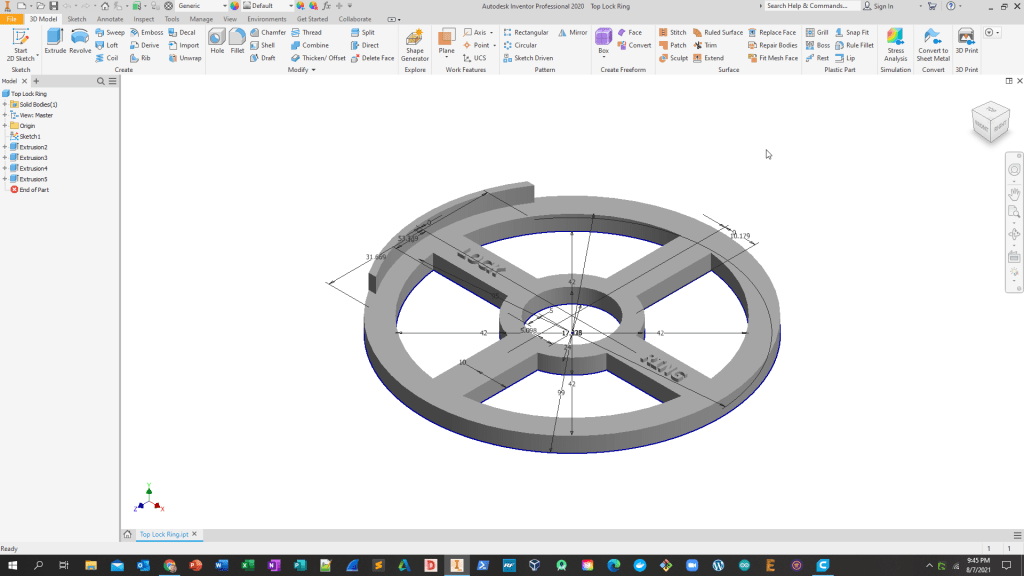
Task: Expand the Origin folder in browser
Action: (5, 126)
